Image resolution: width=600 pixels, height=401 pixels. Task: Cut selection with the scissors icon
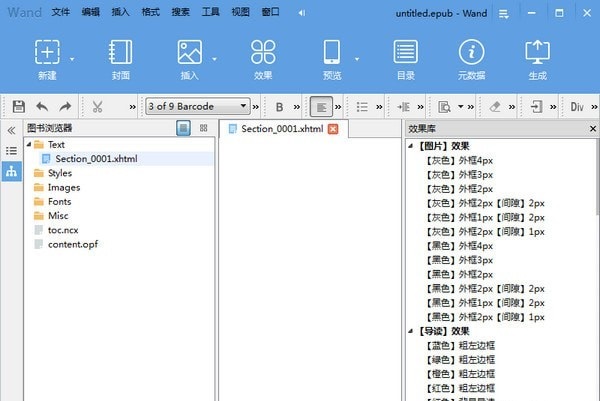[x=98, y=106]
